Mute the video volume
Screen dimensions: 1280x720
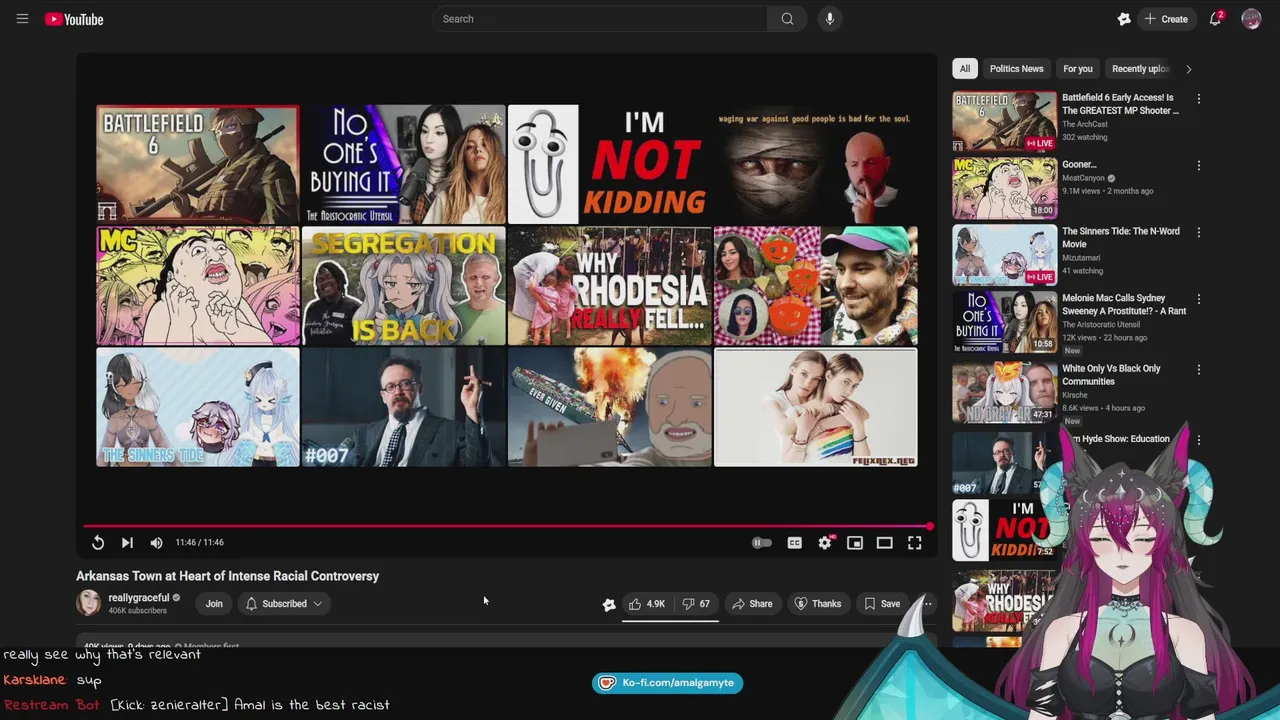point(156,542)
